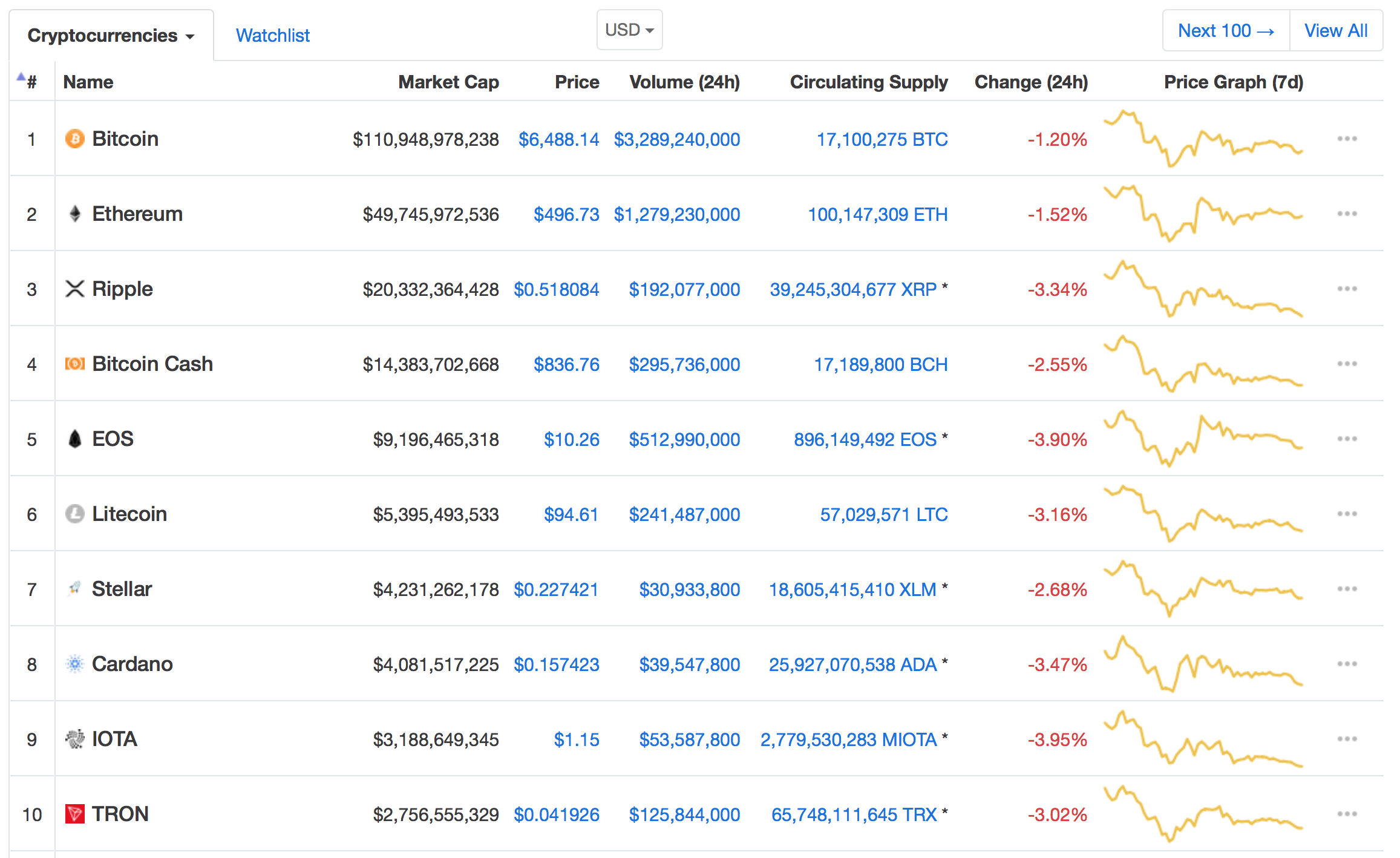Click the IOTA logo icon

[x=74, y=739]
